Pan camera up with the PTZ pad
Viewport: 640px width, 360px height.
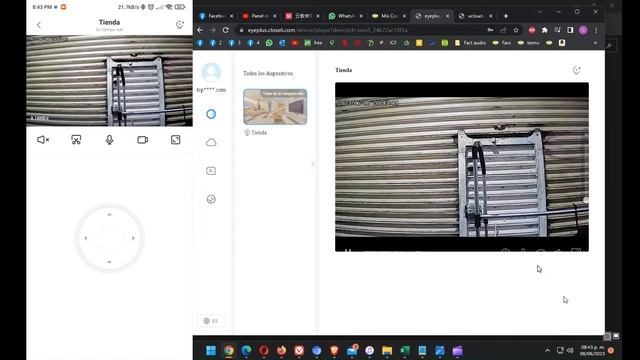(109, 214)
